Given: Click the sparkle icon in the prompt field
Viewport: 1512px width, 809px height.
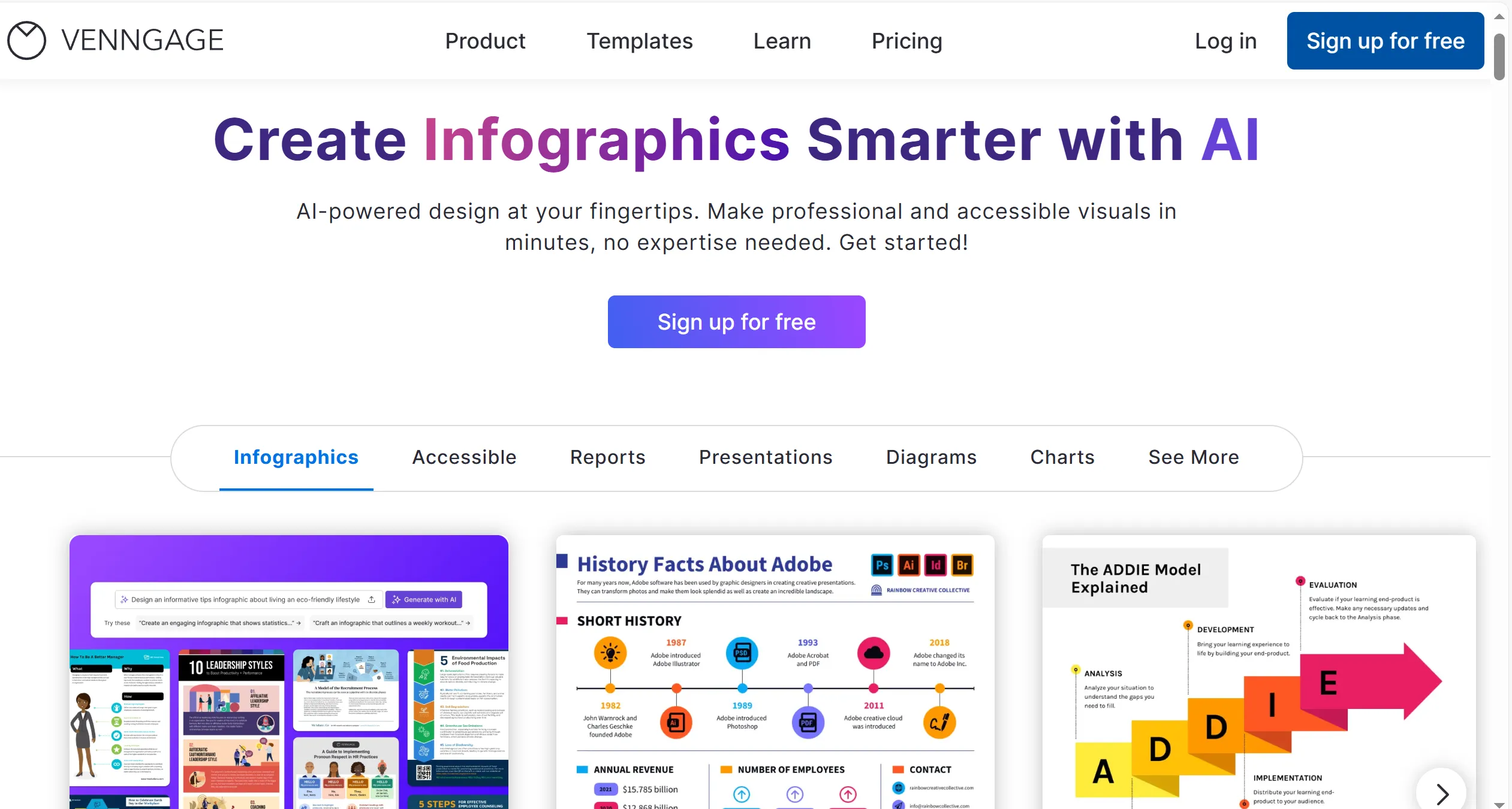Looking at the screenshot, I should click(124, 599).
